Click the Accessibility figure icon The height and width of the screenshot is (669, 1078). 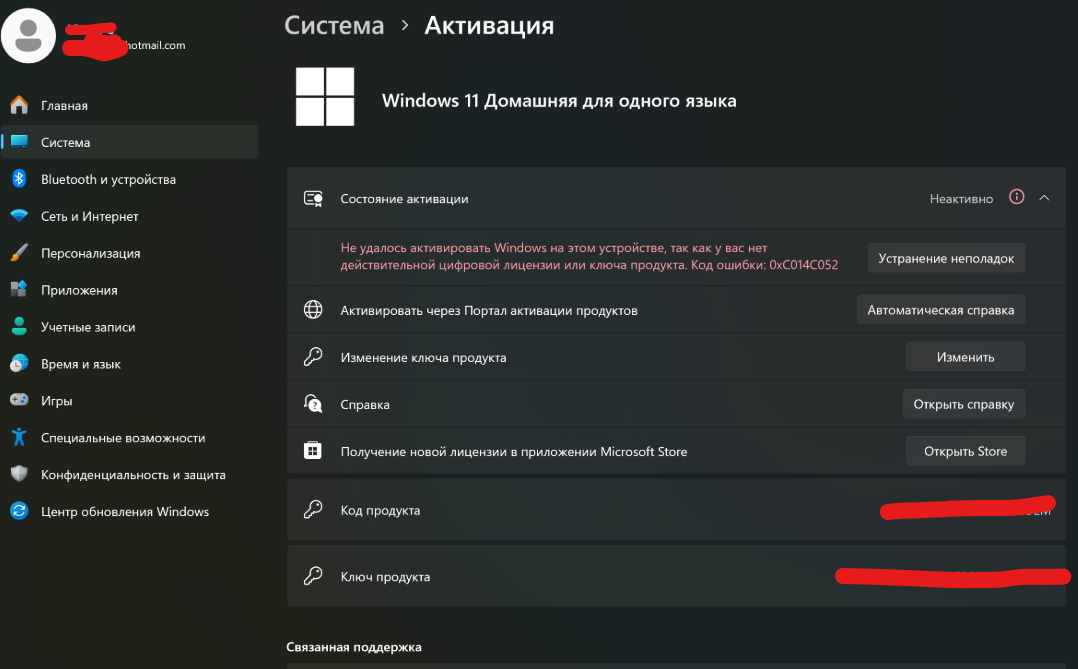coord(19,437)
